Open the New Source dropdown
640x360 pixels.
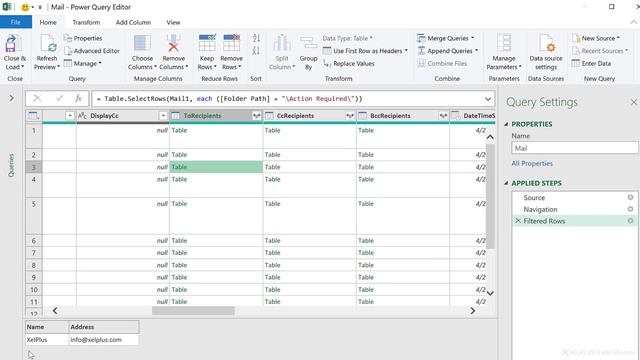pos(596,38)
